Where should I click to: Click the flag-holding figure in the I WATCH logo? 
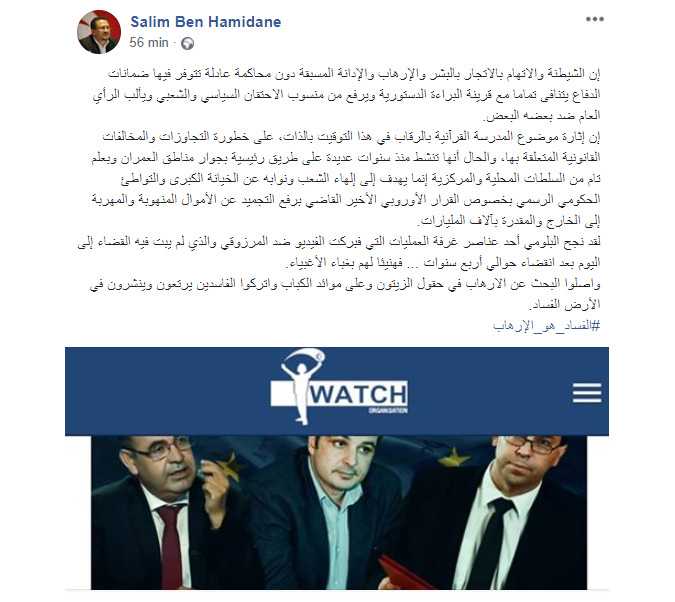pos(301,385)
